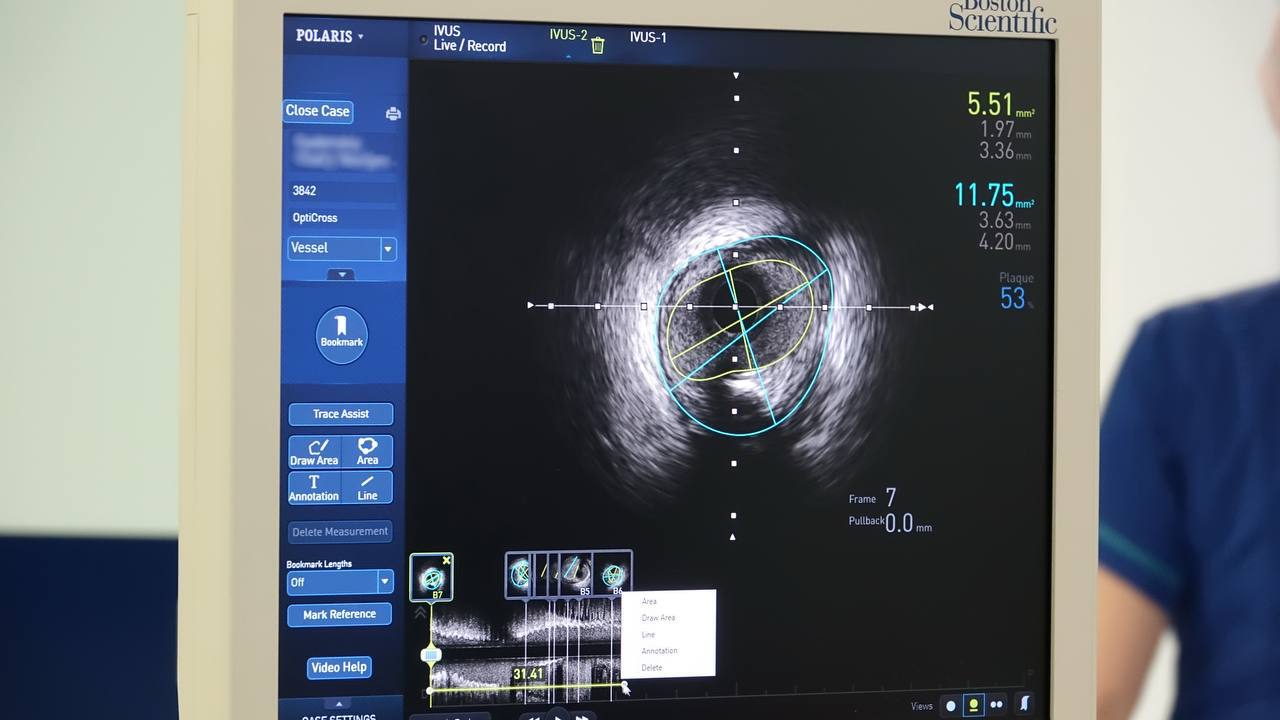This screenshot has height=720, width=1280.
Task: Switch to IVUS Live / Record tab
Action: click(x=468, y=39)
